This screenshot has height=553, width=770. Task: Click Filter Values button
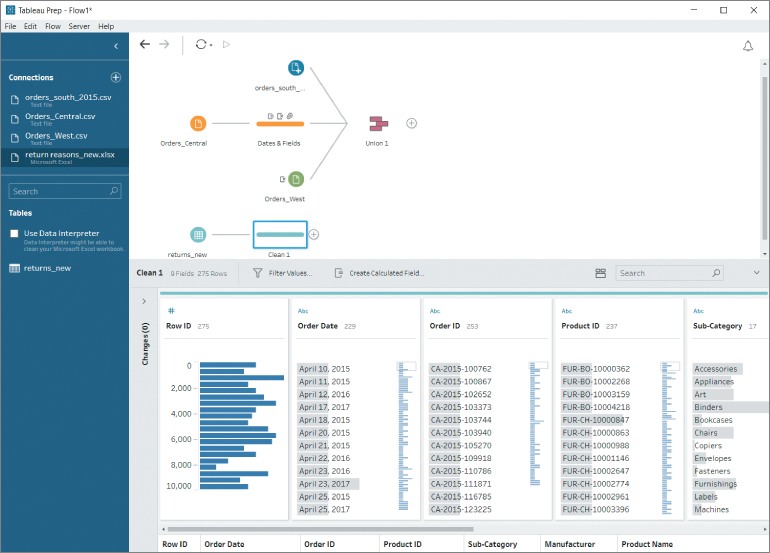coord(282,273)
